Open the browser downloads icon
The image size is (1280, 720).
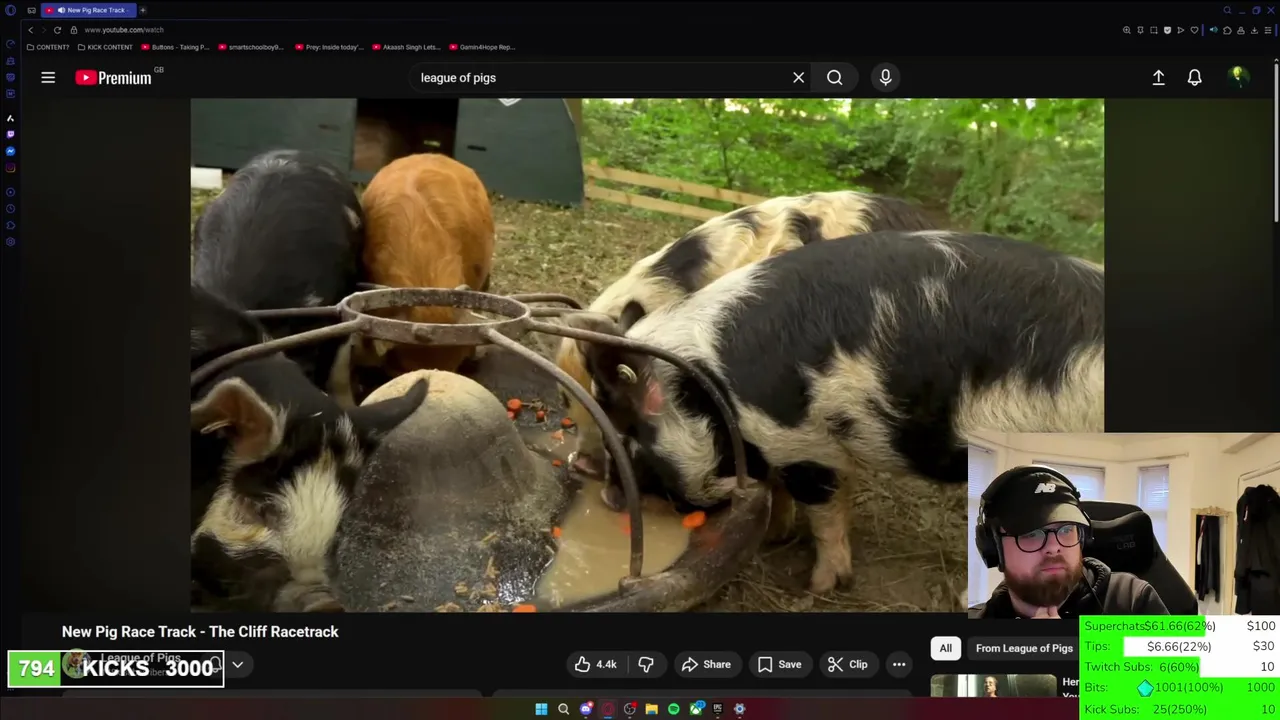[x=1254, y=30]
